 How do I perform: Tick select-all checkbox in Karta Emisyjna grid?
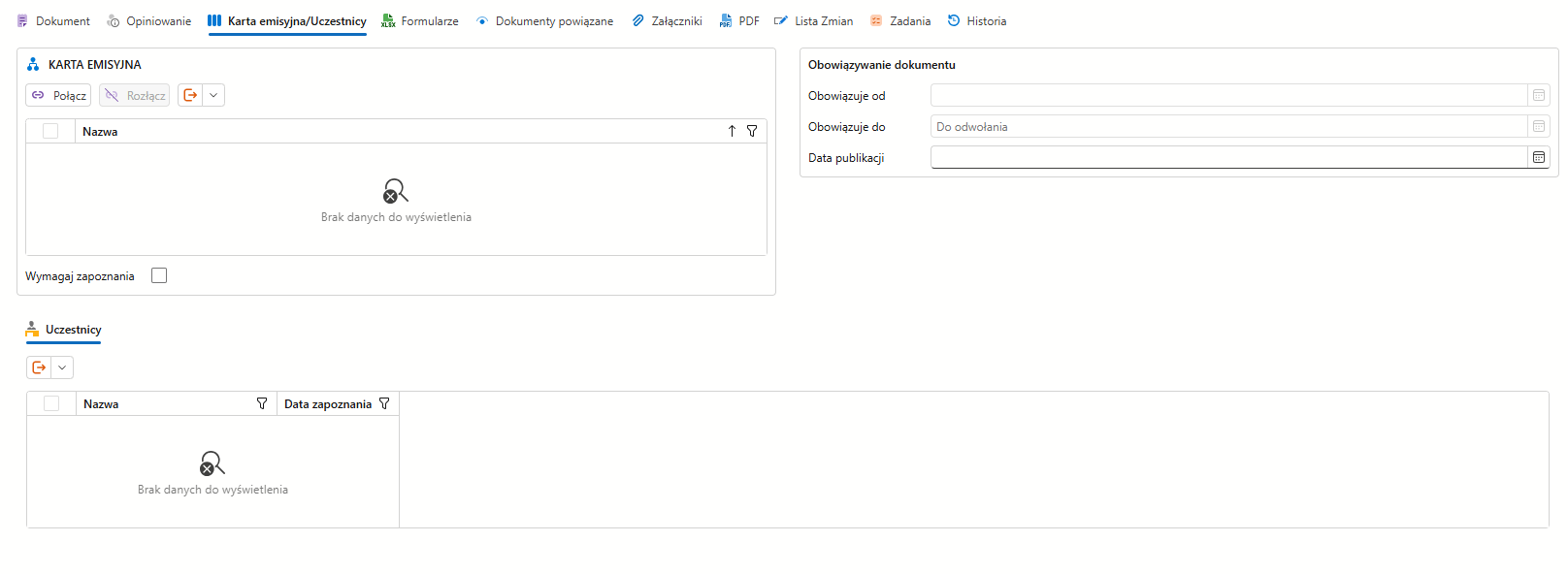(x=50, y=131)
